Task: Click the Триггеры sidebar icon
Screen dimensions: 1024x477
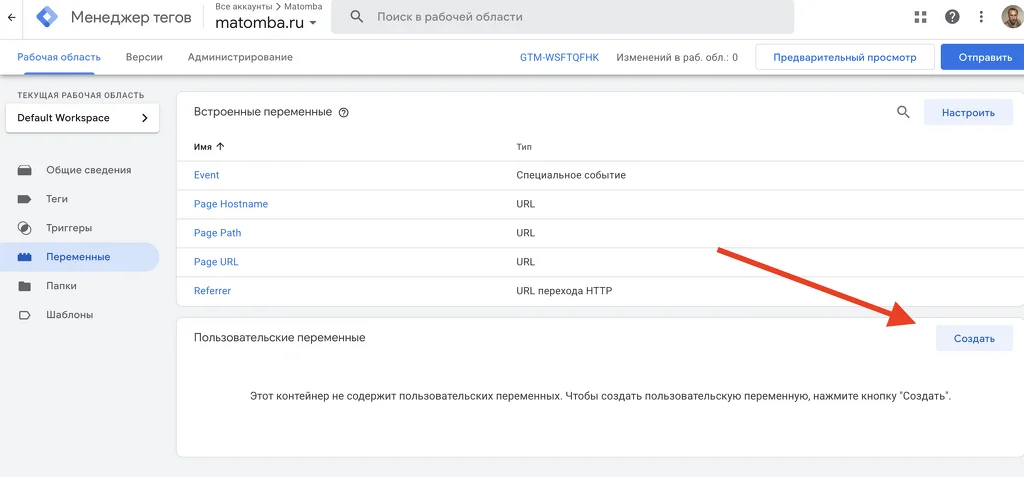Action: 25,228
